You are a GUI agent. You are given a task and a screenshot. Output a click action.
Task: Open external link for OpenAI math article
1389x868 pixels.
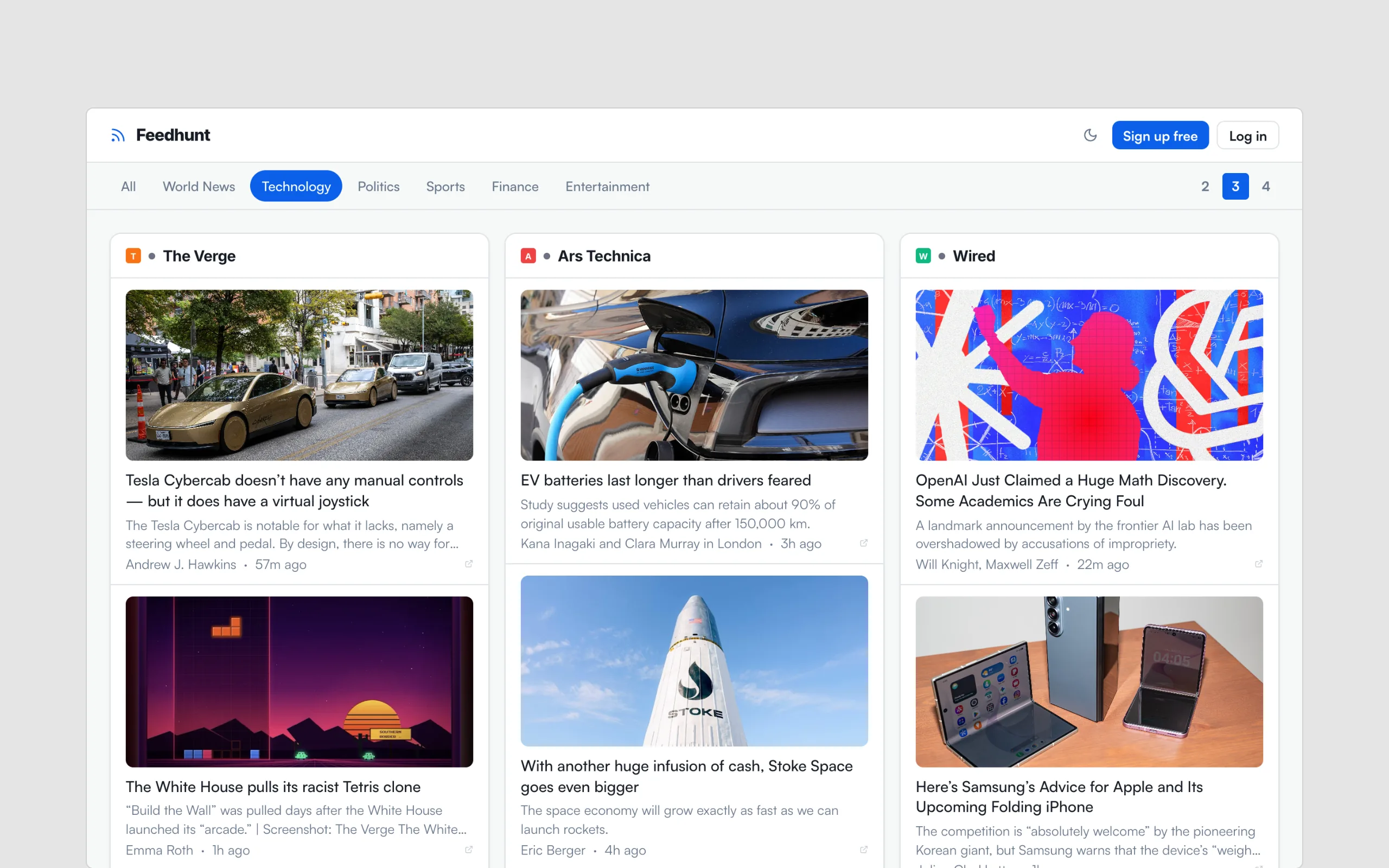pyautogui.click(x=1259, y=564)
